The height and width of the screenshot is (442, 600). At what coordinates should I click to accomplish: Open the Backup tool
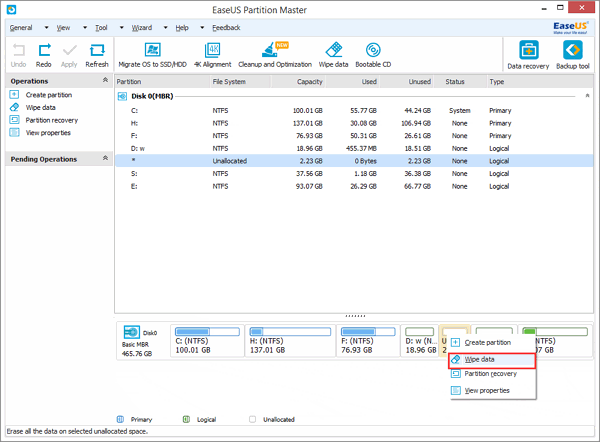click(572, 55)
